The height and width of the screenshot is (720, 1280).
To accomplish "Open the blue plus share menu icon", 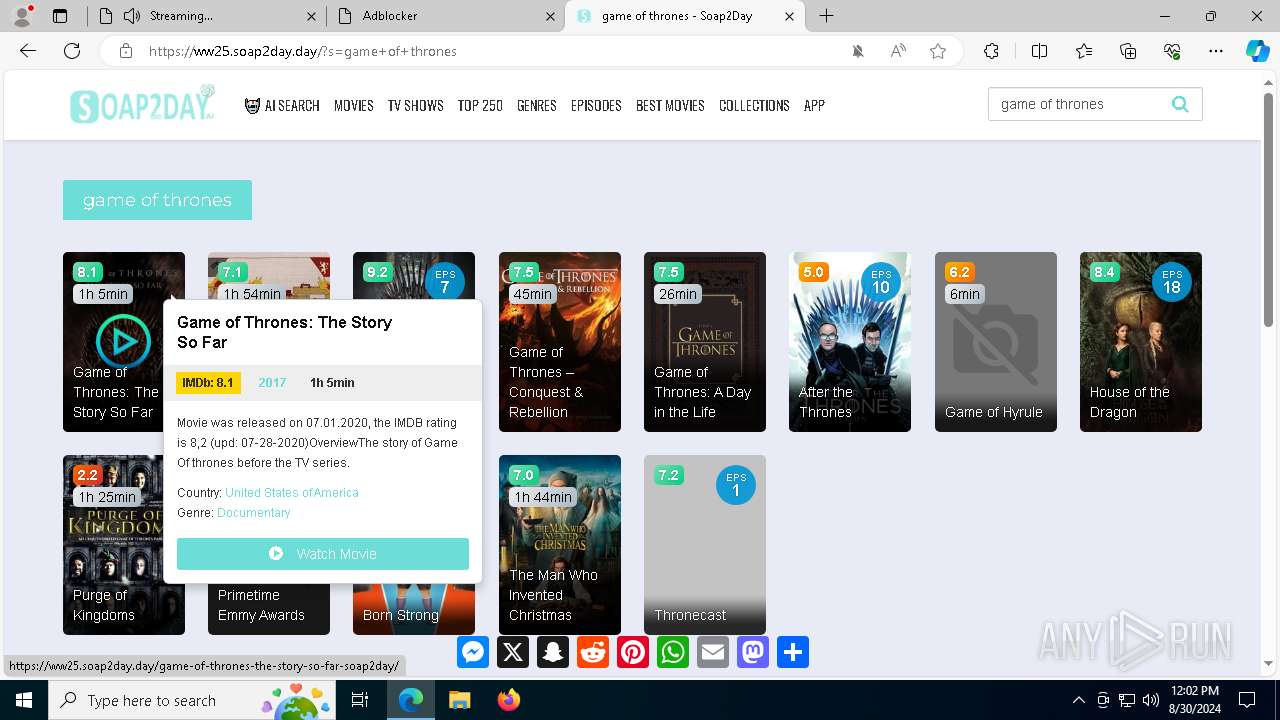I will pyautogui.click(x=793, y=652).
